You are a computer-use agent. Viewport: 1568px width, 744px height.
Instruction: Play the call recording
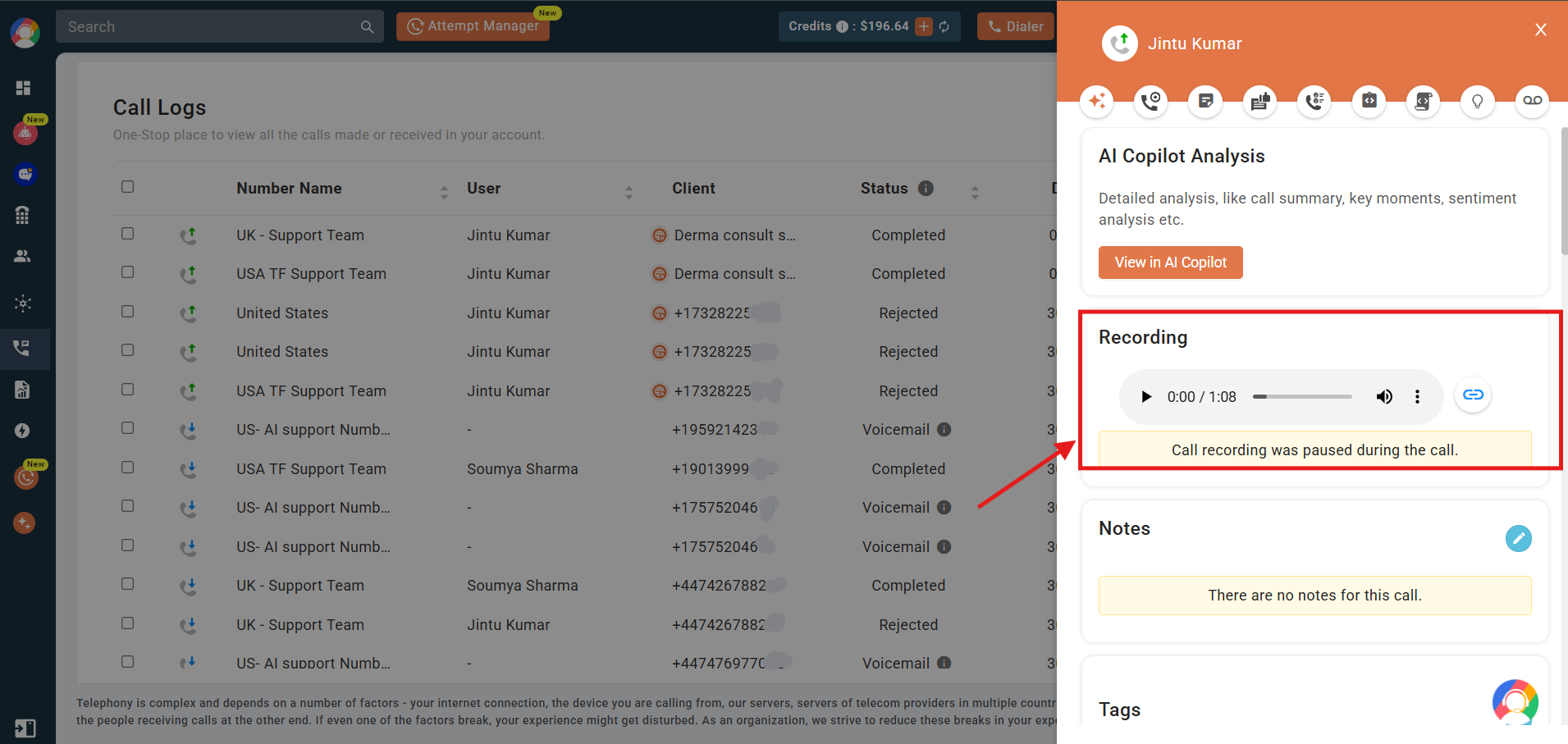click(1146, 397)
